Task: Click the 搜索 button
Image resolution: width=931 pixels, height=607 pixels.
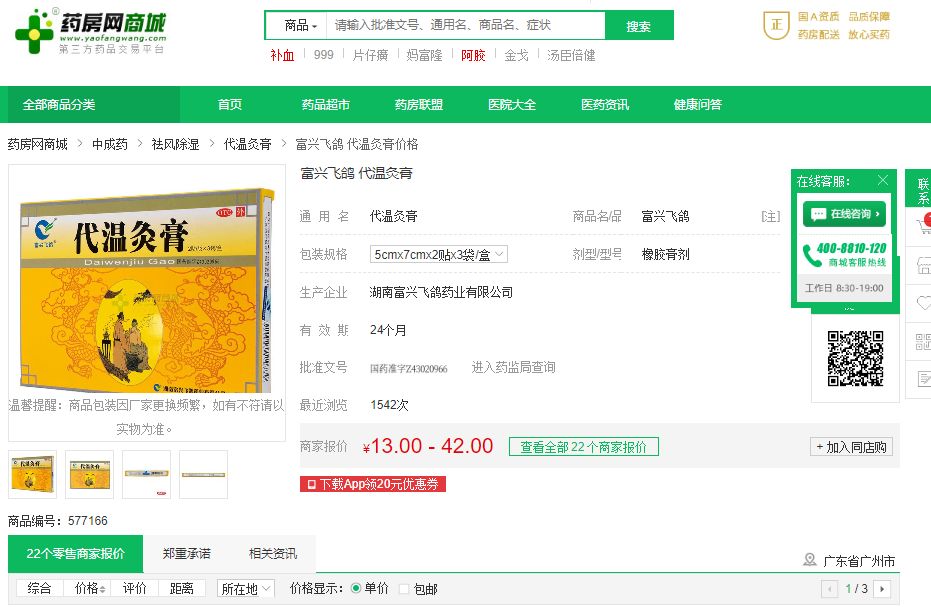Action: click(639, 26)
